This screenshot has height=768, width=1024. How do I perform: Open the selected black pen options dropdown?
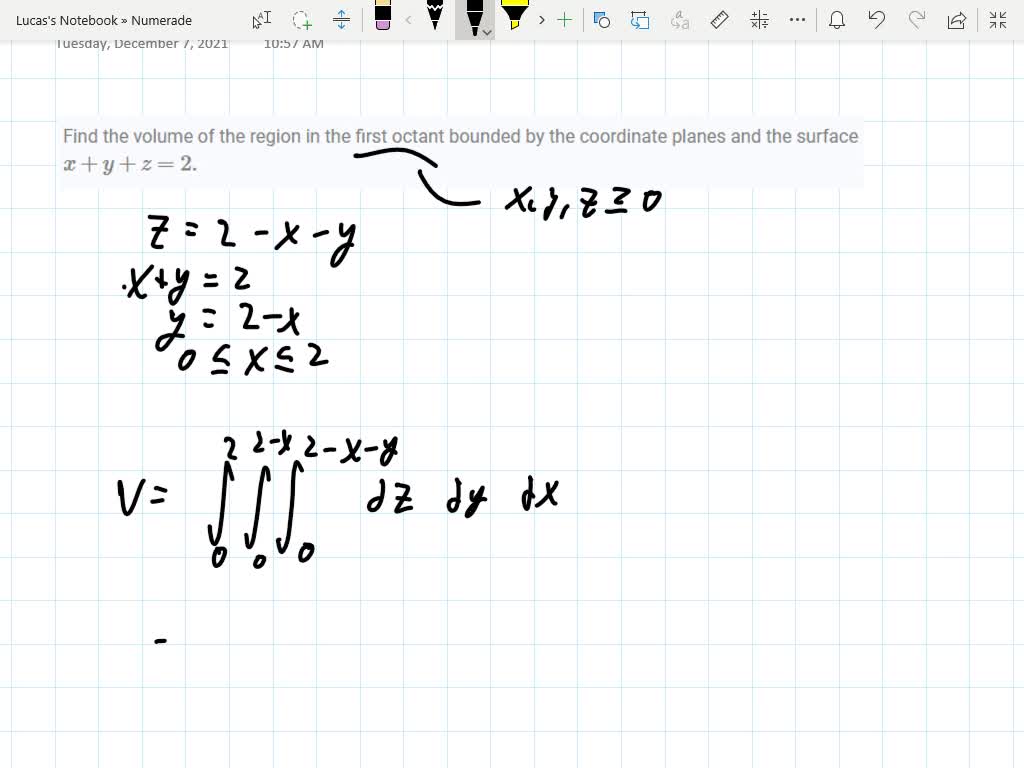(x=487, y=32)
